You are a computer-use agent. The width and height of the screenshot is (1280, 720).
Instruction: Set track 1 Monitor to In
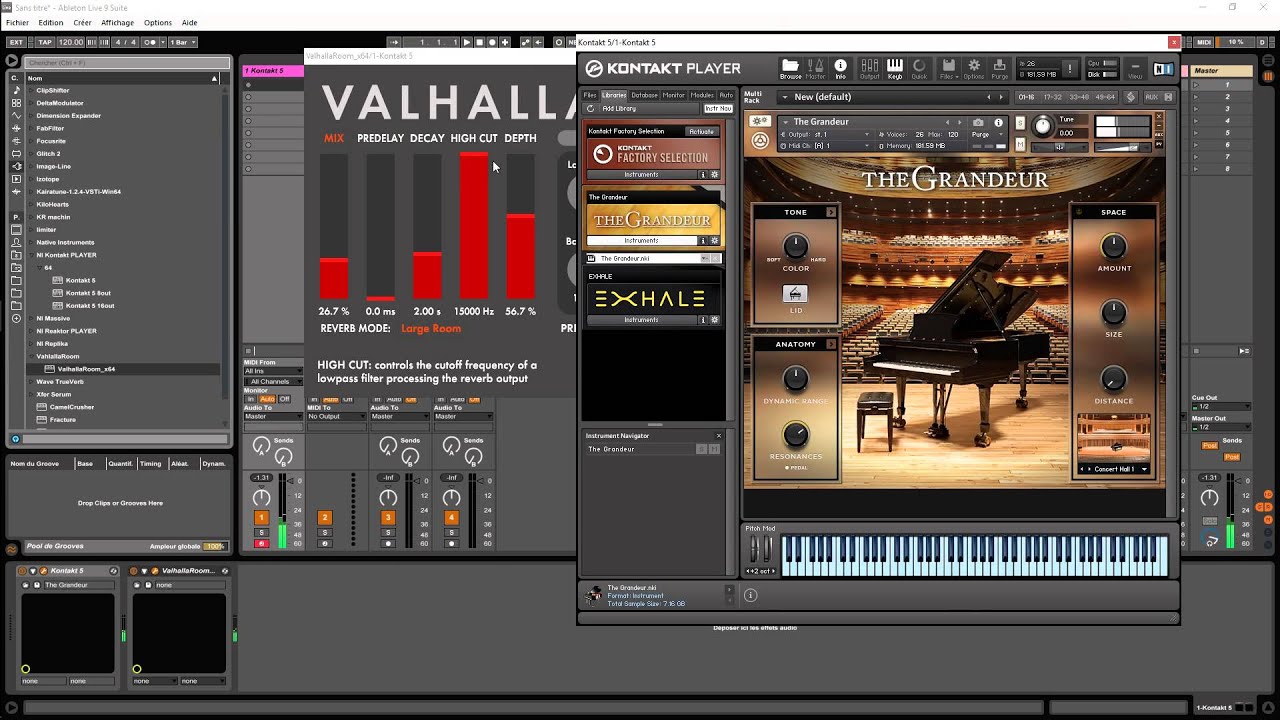(x=251, y=399)
